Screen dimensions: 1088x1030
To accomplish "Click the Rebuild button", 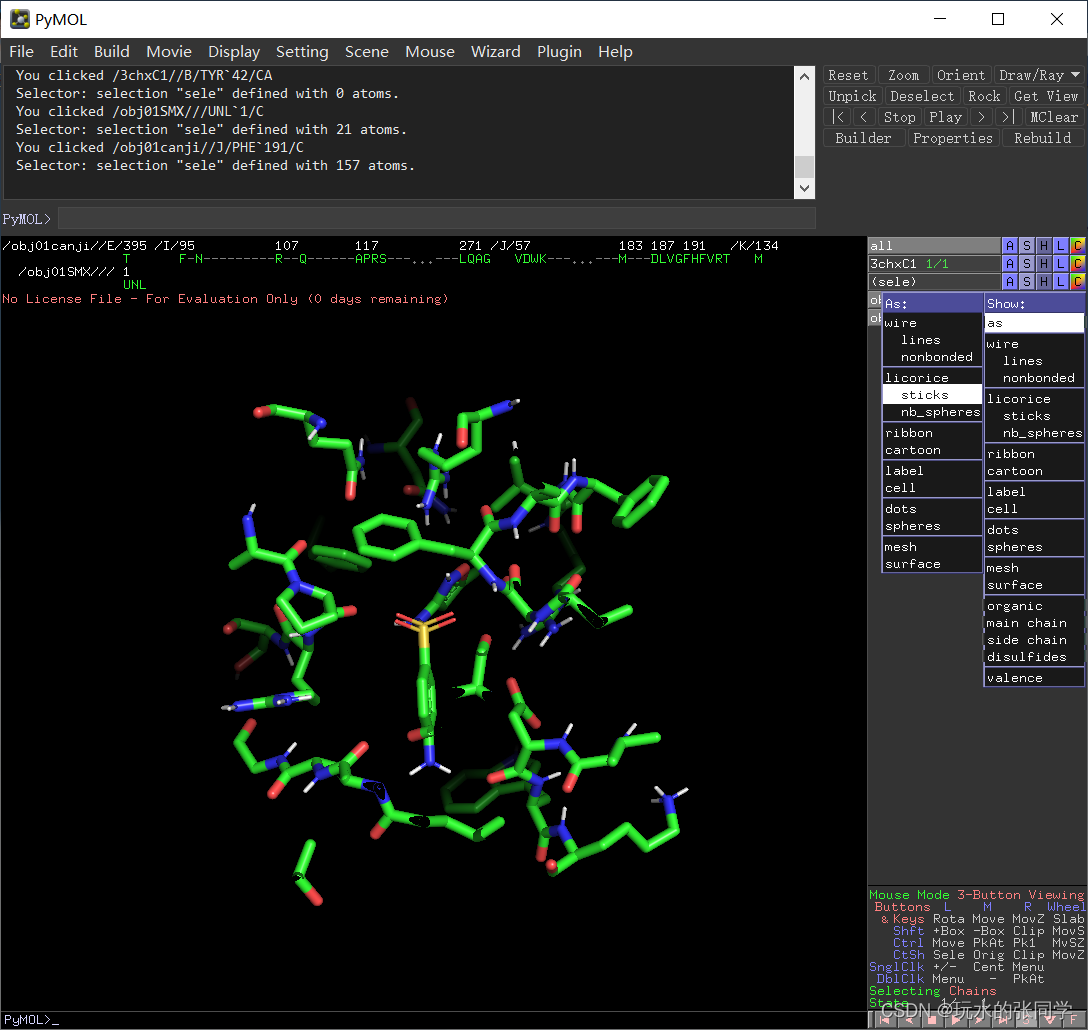I will [1042, 138].
